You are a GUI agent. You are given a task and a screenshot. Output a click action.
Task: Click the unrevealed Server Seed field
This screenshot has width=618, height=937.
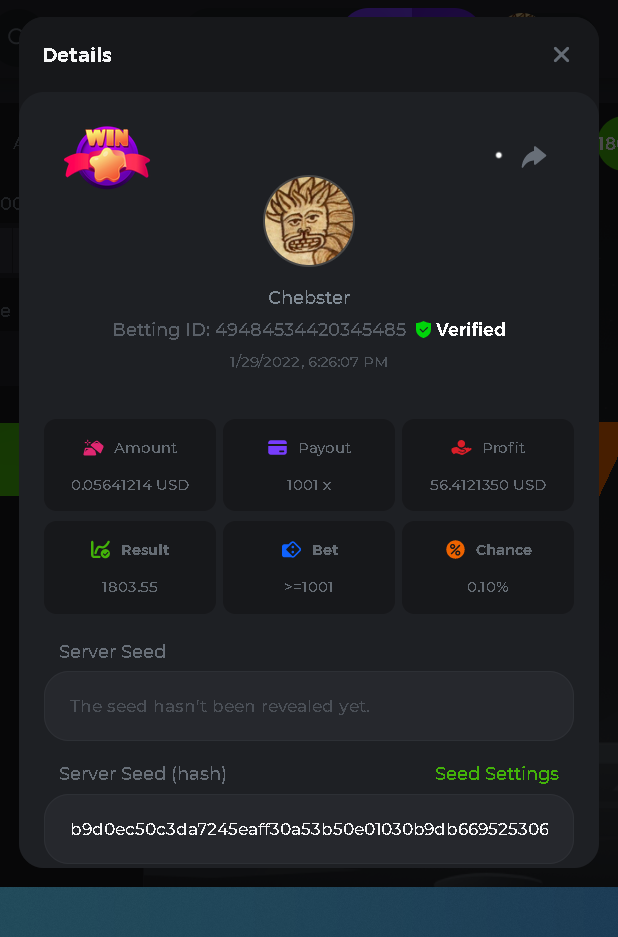(x=309, y=706)
